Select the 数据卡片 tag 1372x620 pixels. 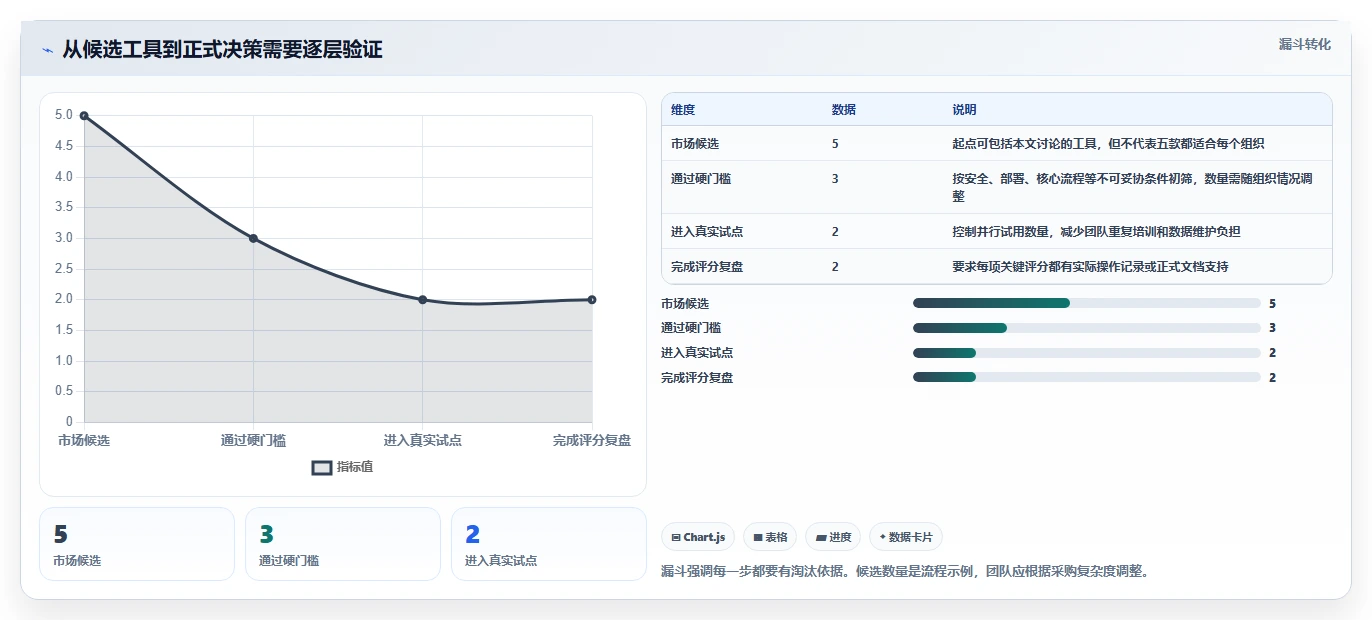[x=906, y=537]
